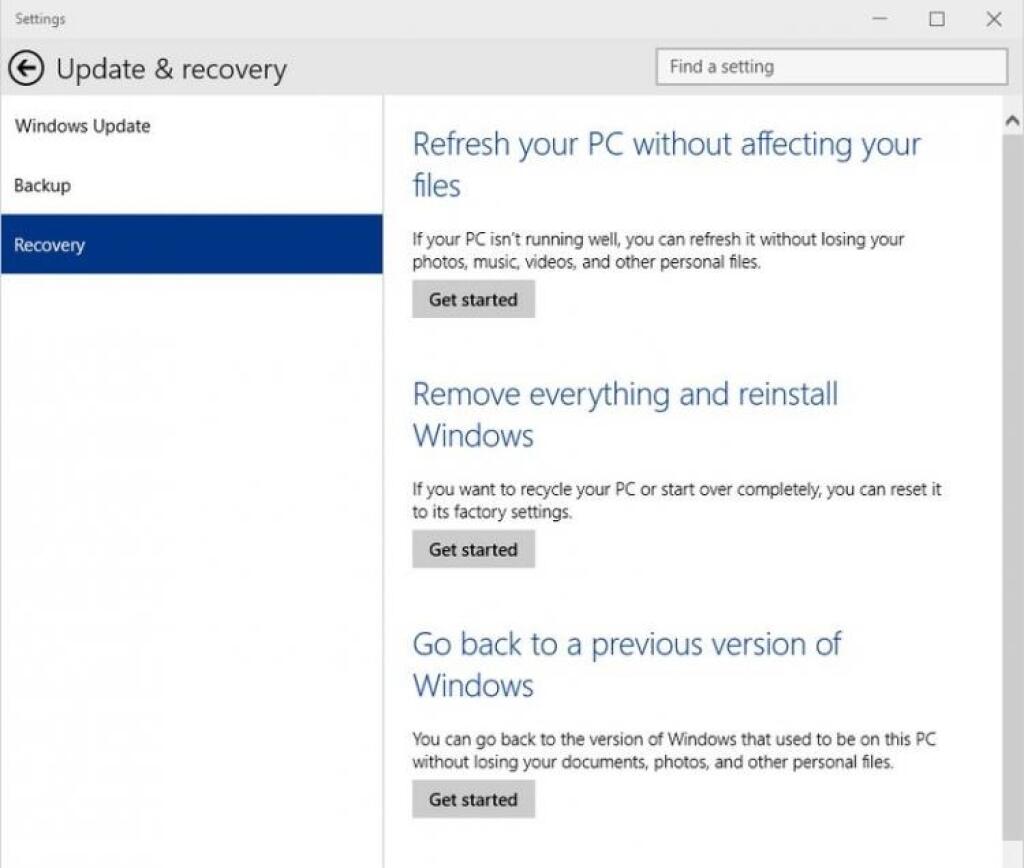1024x868 pixels.
Task: Click the 'Refresh your PC without affecting your files' heading
Action: click(x=667, y=164)
